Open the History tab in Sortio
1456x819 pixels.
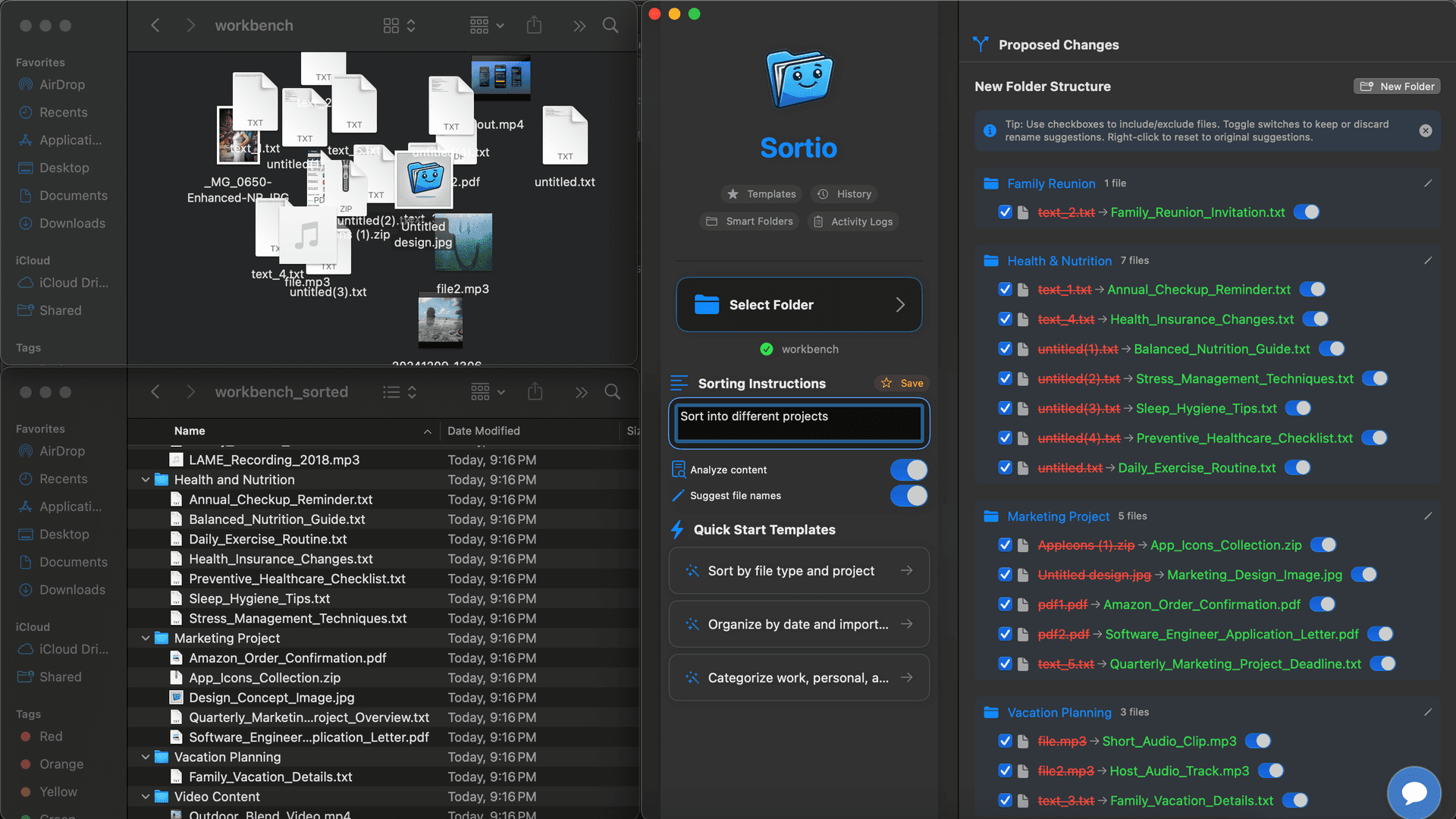pos(844,194)
